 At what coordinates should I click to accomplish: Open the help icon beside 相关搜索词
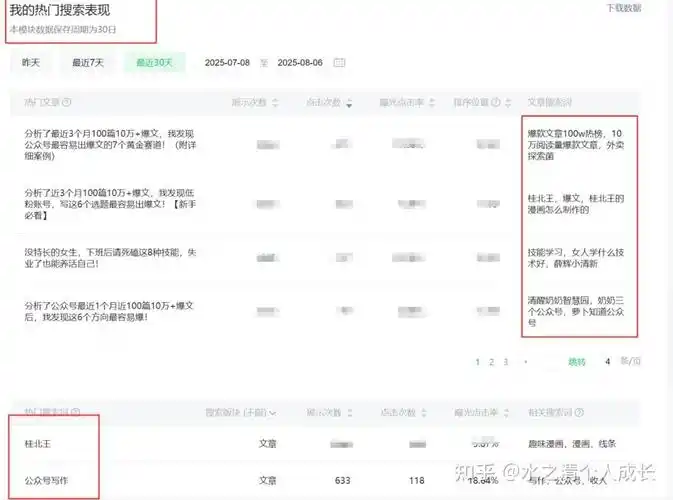click(579, 412)
